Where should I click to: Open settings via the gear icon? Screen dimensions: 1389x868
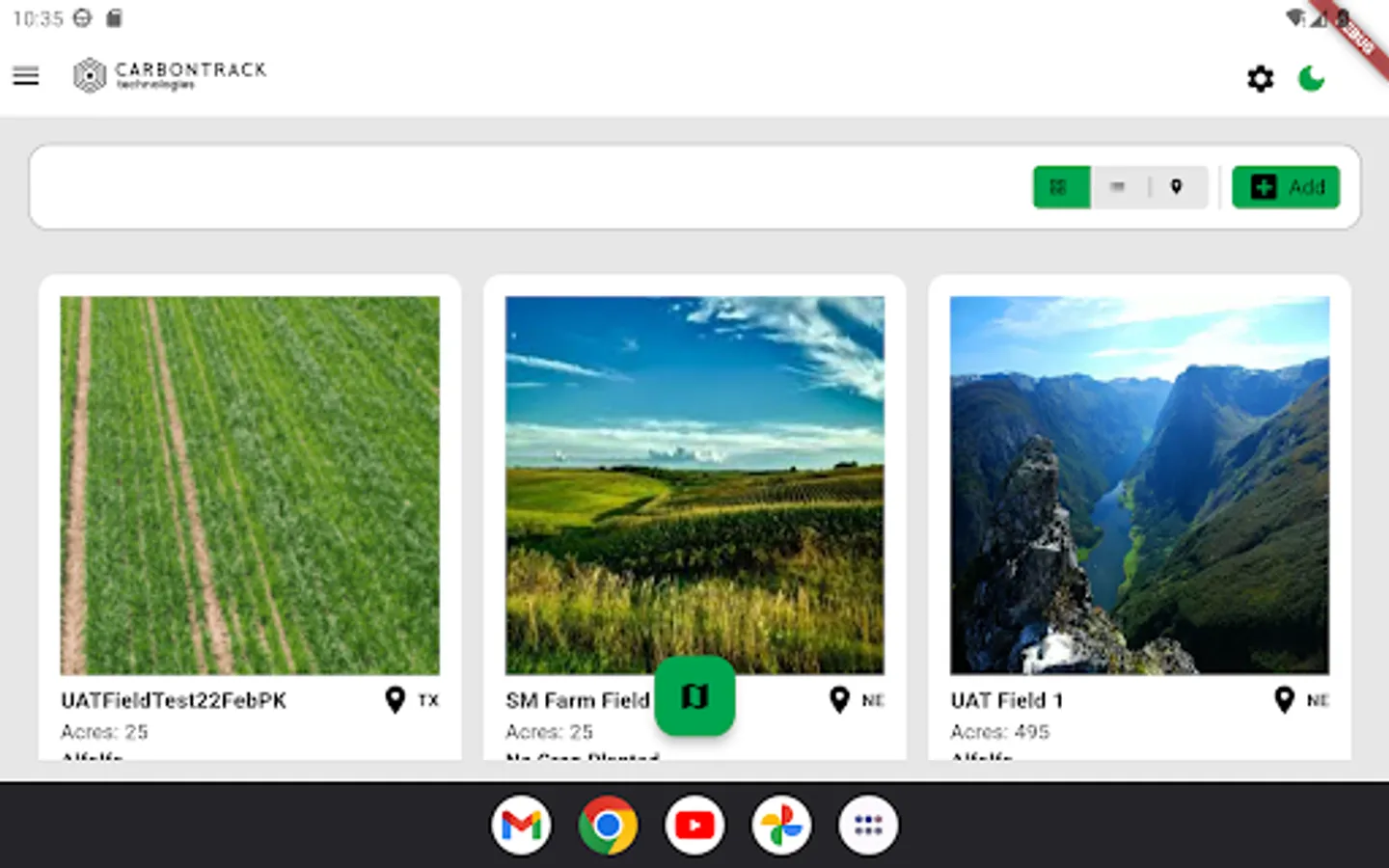[1260, 78]
